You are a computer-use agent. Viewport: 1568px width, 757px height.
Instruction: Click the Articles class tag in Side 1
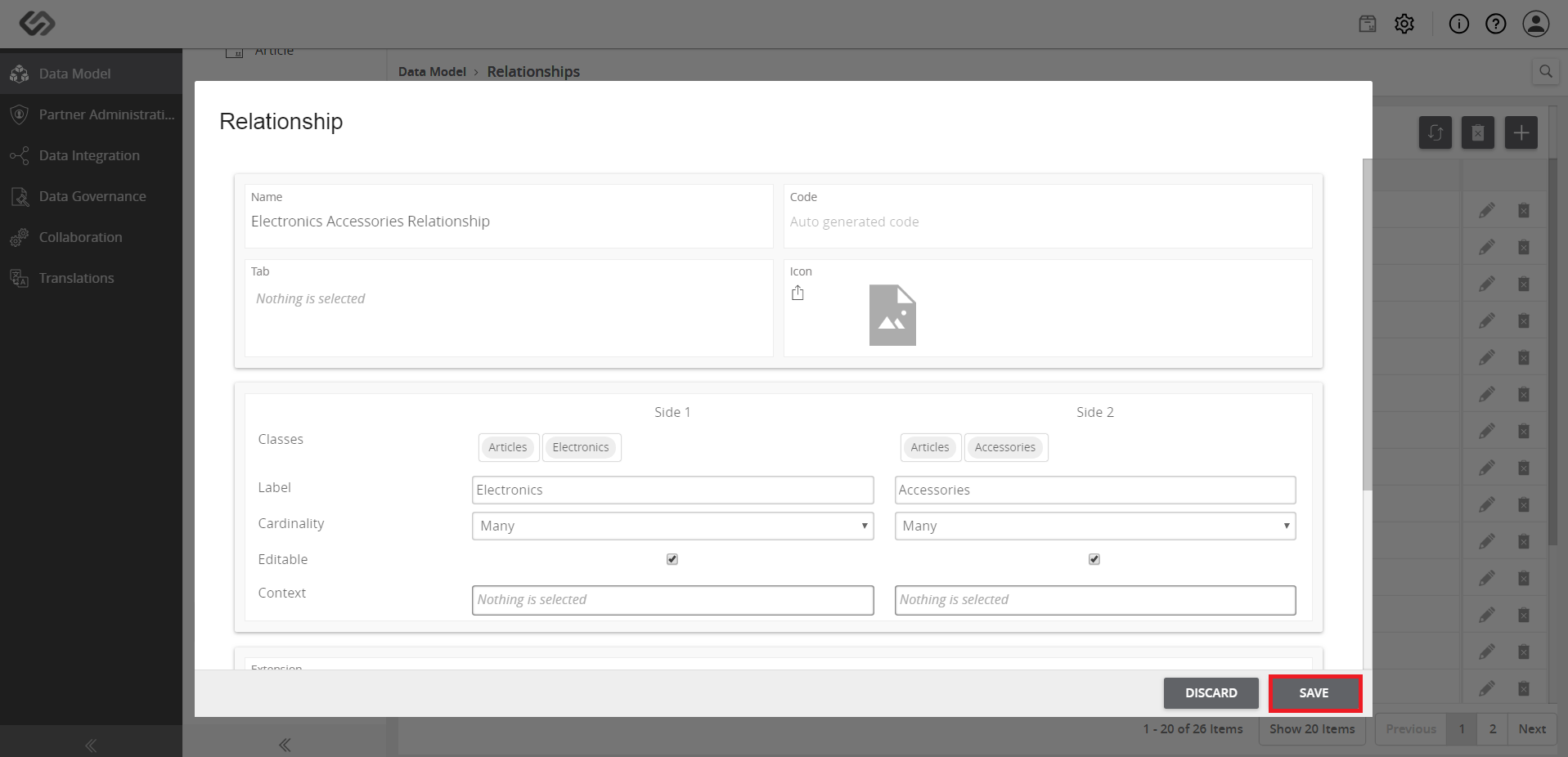[508, 447]
